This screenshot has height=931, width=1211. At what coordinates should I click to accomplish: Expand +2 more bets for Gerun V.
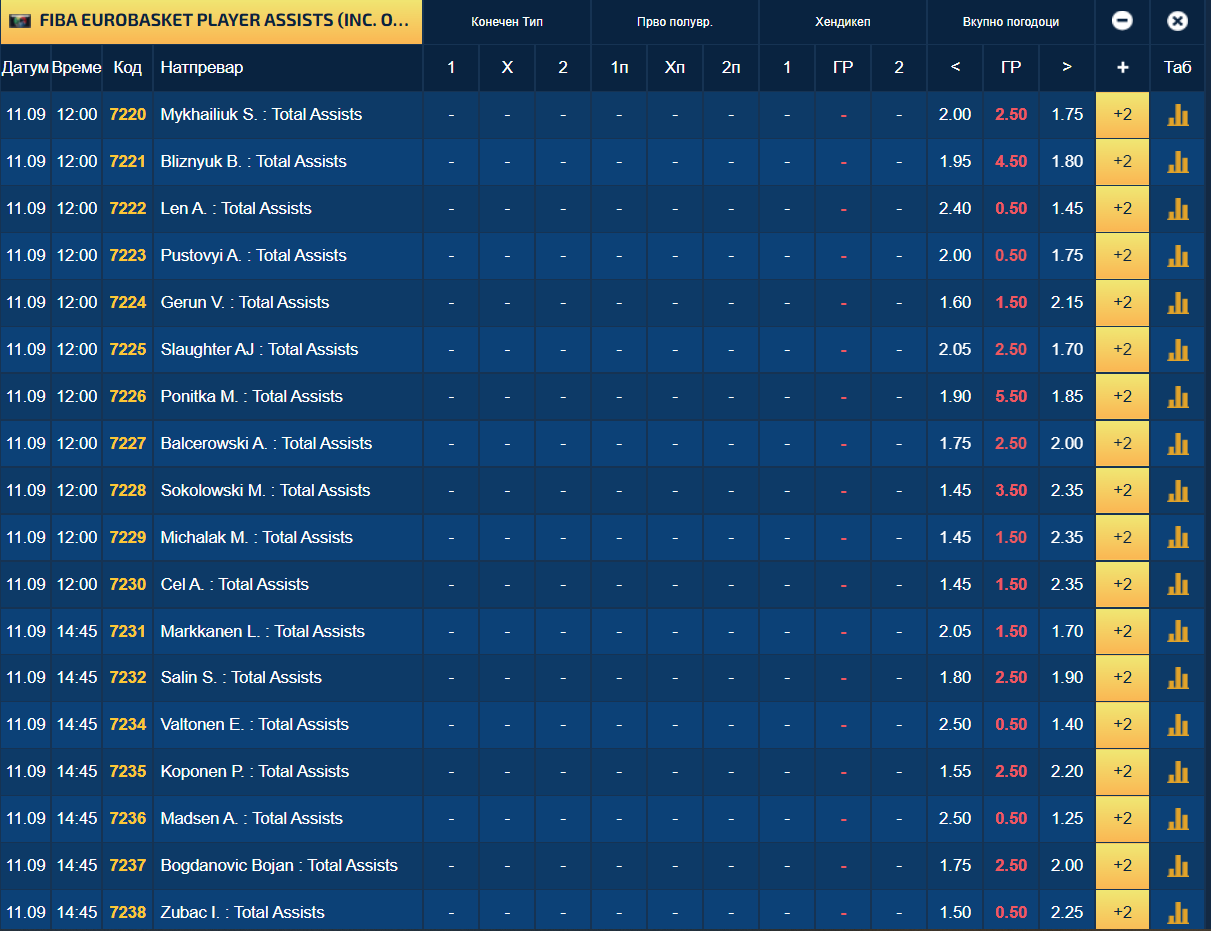[1122, 303]
